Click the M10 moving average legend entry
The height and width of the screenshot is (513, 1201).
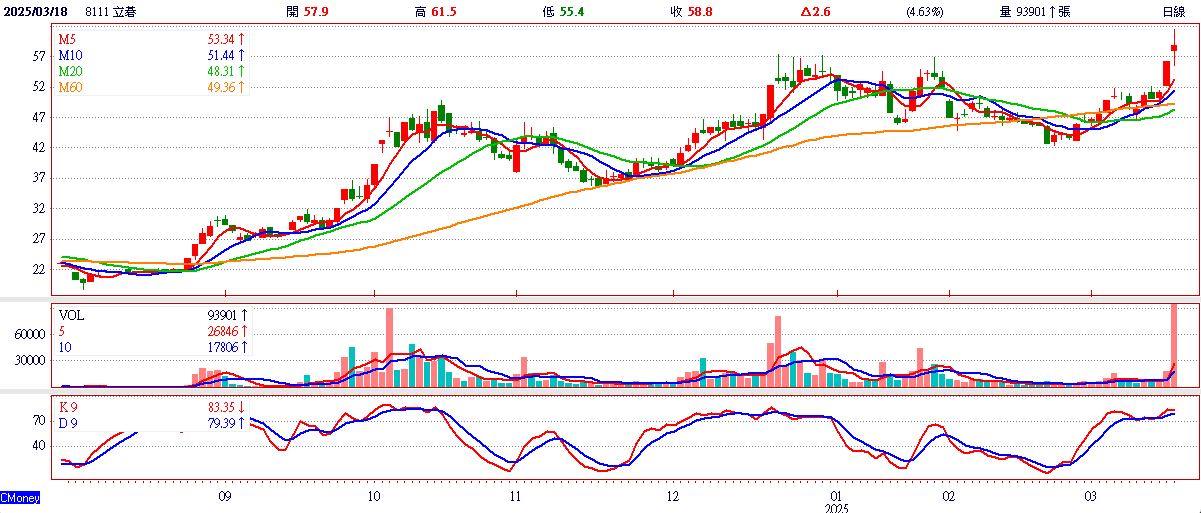click(70, 55)
